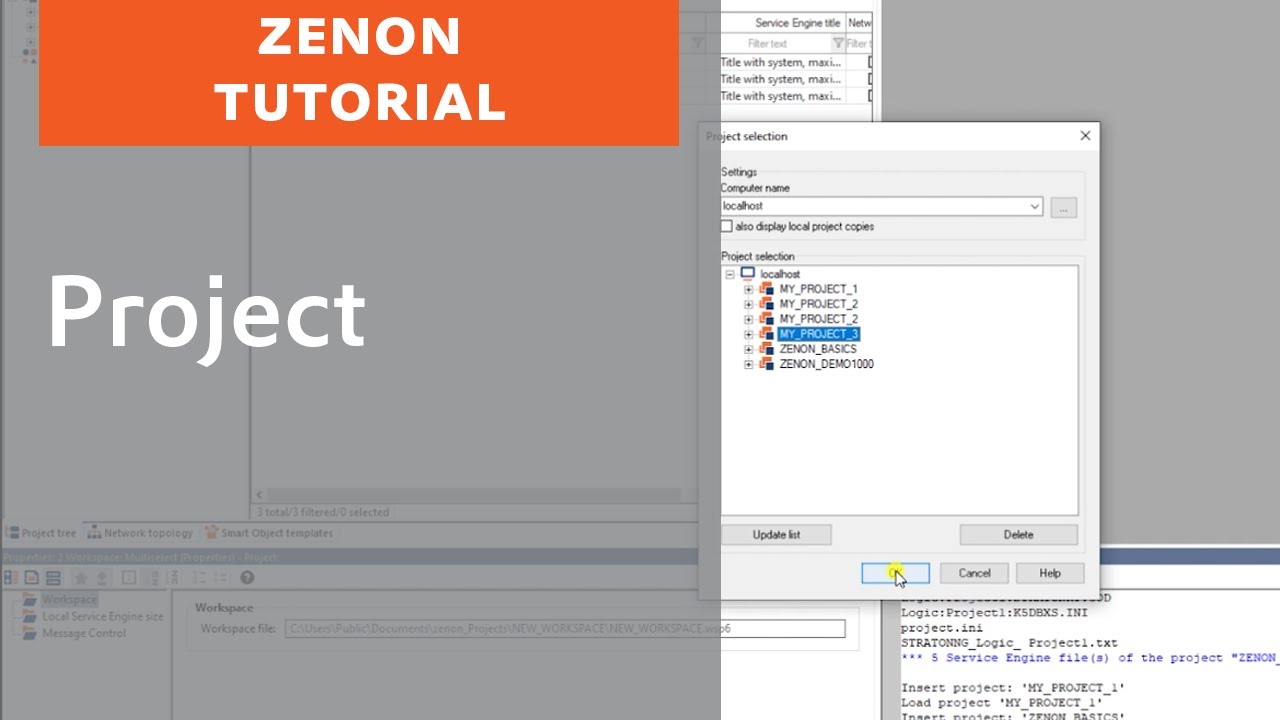Click the first view-mode icon in properties toolbar
This screenshot has height=720, width=1280.
click(11, 577)
